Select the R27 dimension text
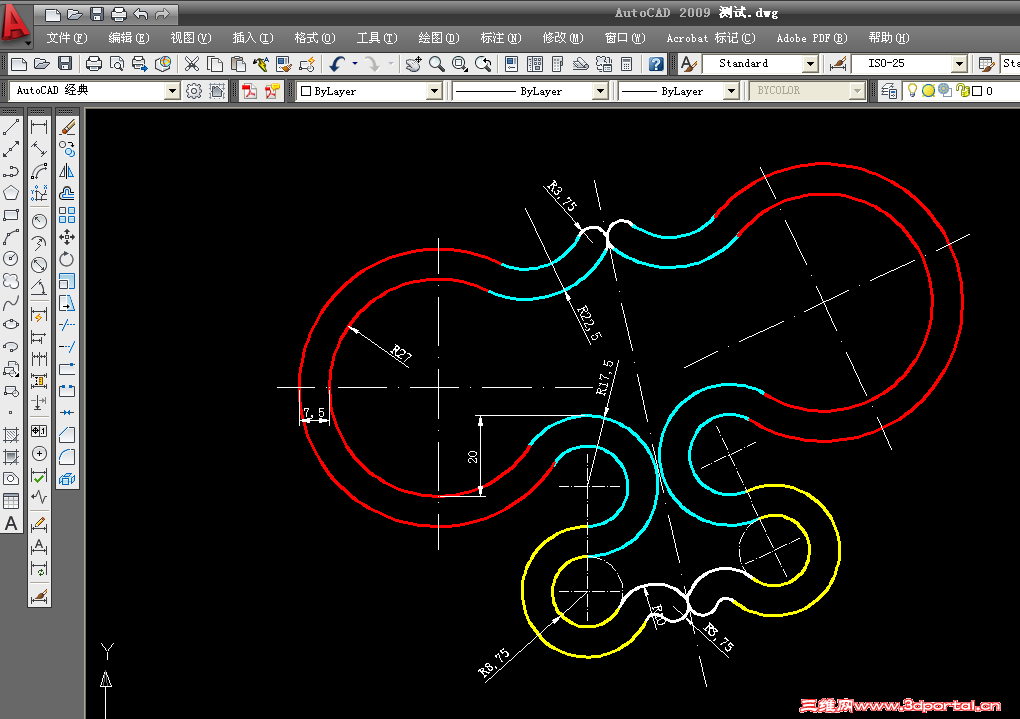Image resolution: width=1020 pixels, height=719 pixels. pos(401,354)
